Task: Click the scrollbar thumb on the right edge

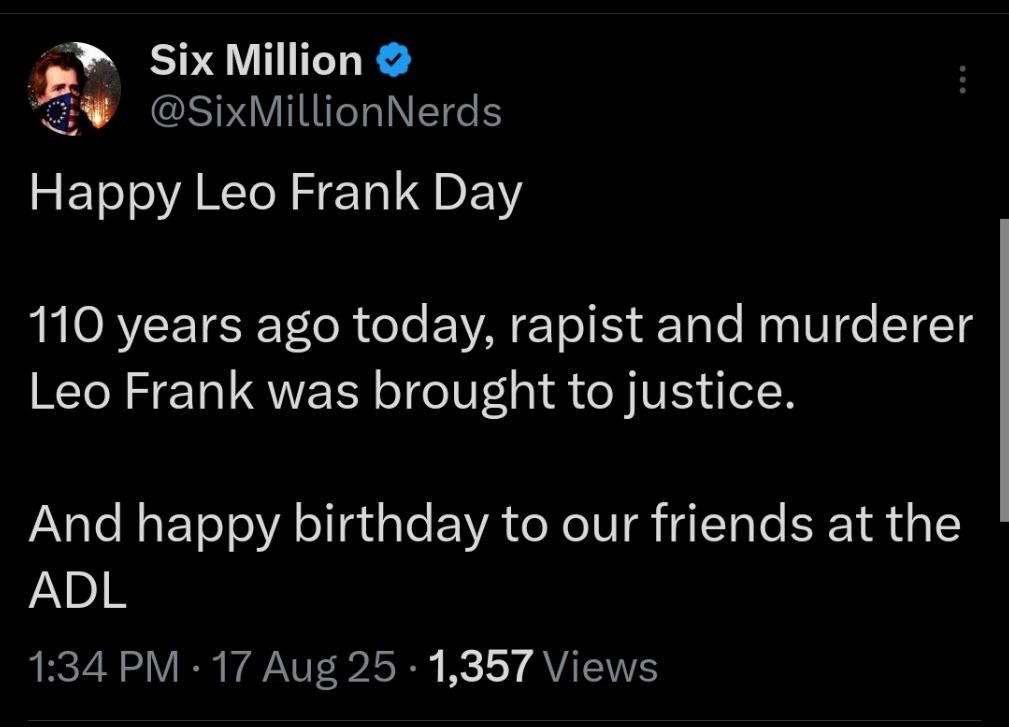Action: 1003,370
